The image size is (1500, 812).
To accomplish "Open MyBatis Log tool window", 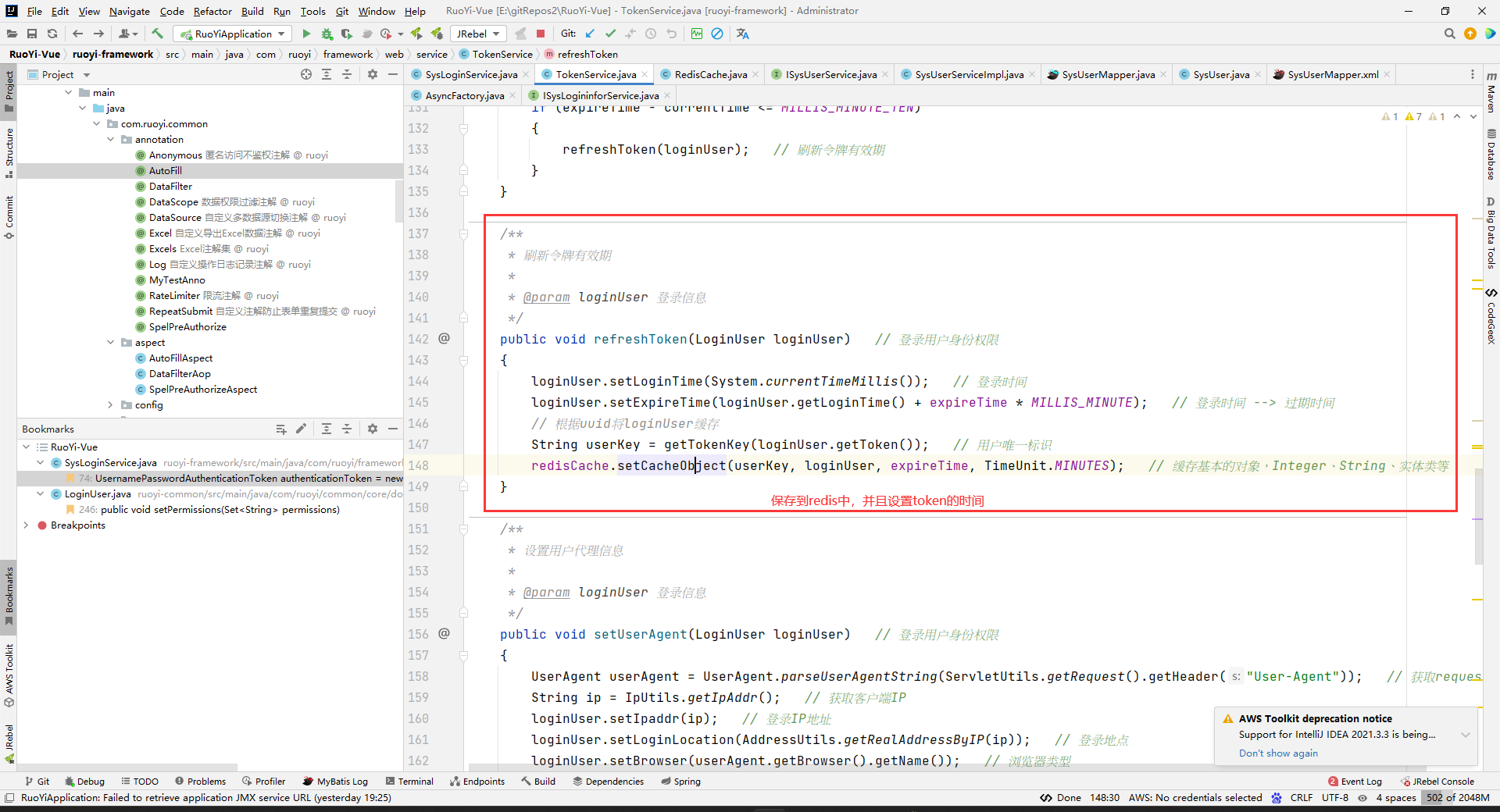I will click(x=335, y=781).
